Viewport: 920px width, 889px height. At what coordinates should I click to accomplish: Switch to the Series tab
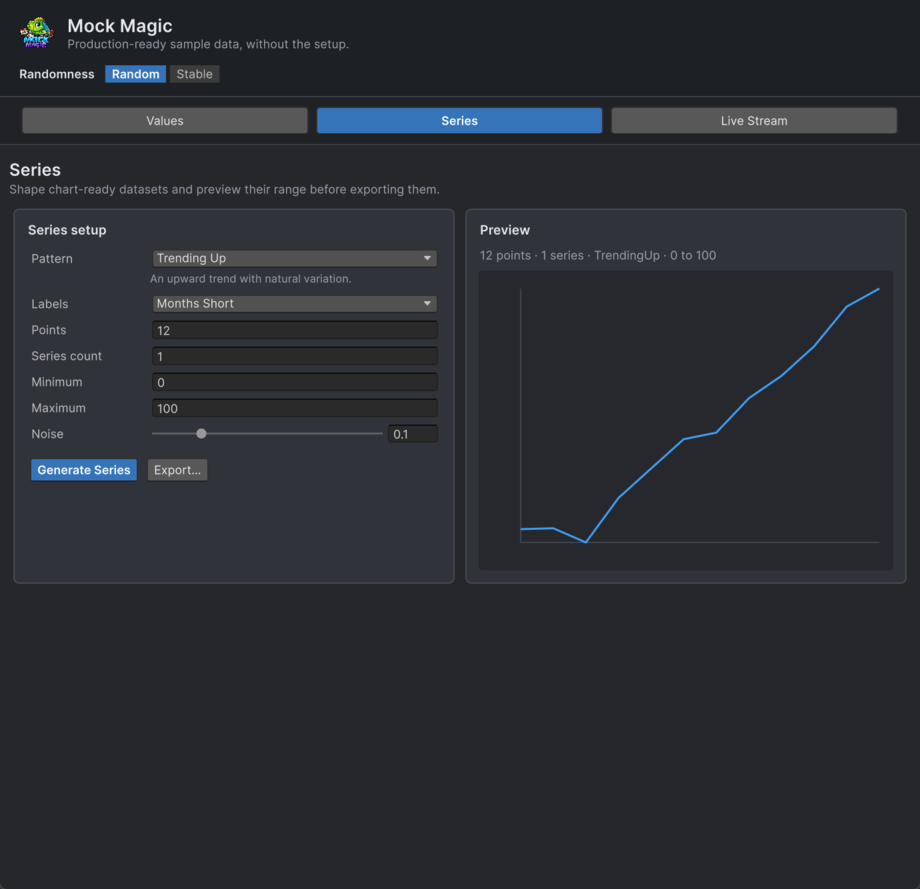click(459, 120)
